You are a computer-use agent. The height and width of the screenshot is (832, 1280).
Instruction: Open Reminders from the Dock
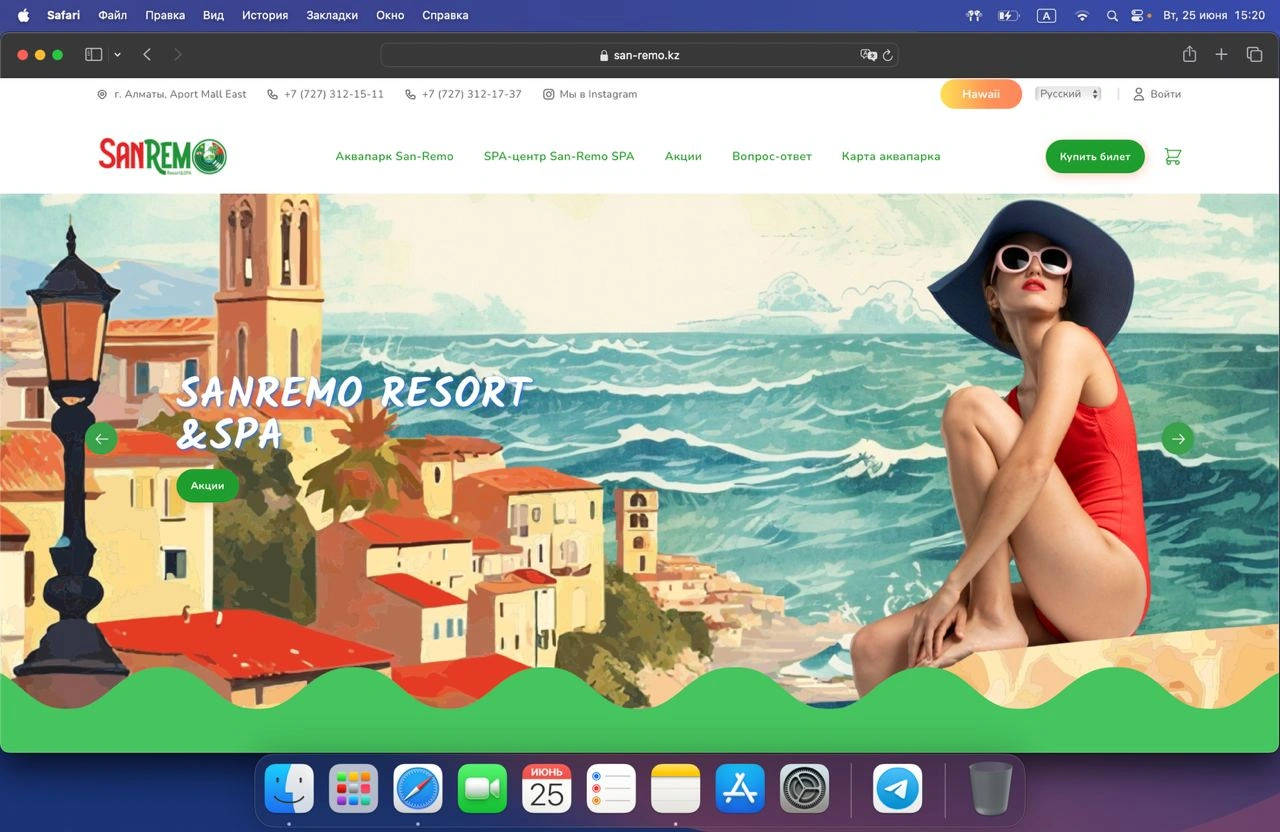click(611, 789)
